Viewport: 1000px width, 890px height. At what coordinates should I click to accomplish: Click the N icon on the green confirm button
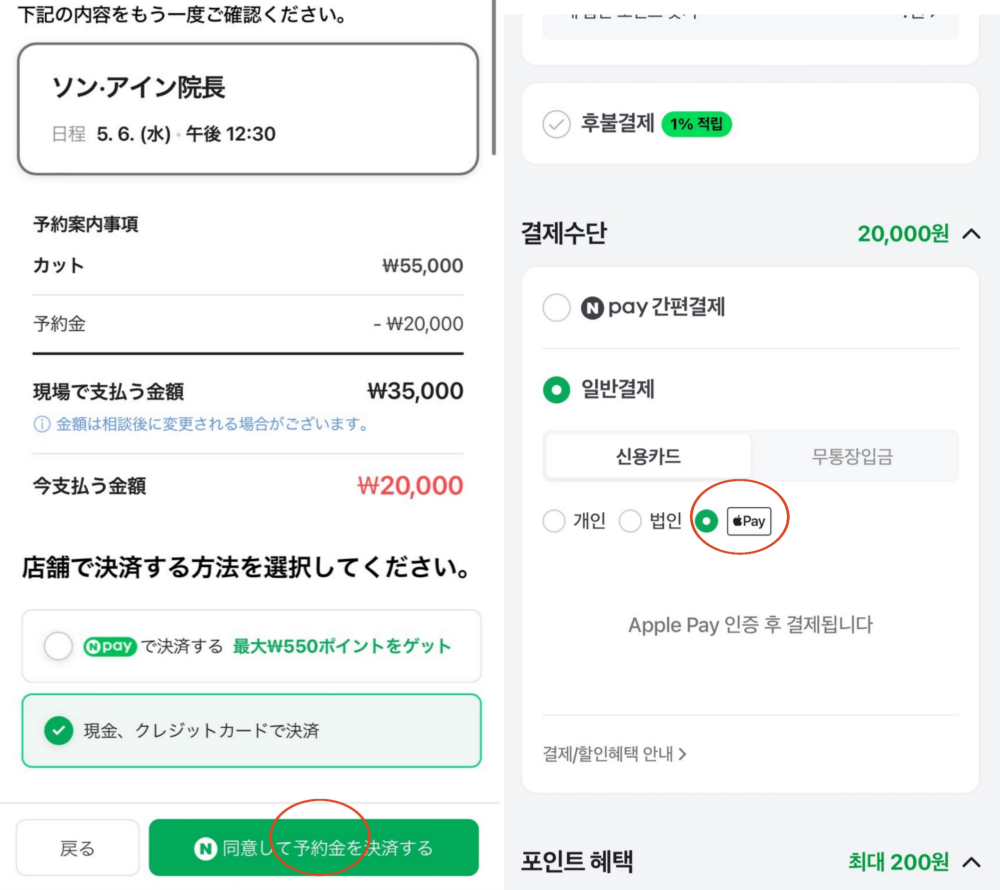coord(205,848)
